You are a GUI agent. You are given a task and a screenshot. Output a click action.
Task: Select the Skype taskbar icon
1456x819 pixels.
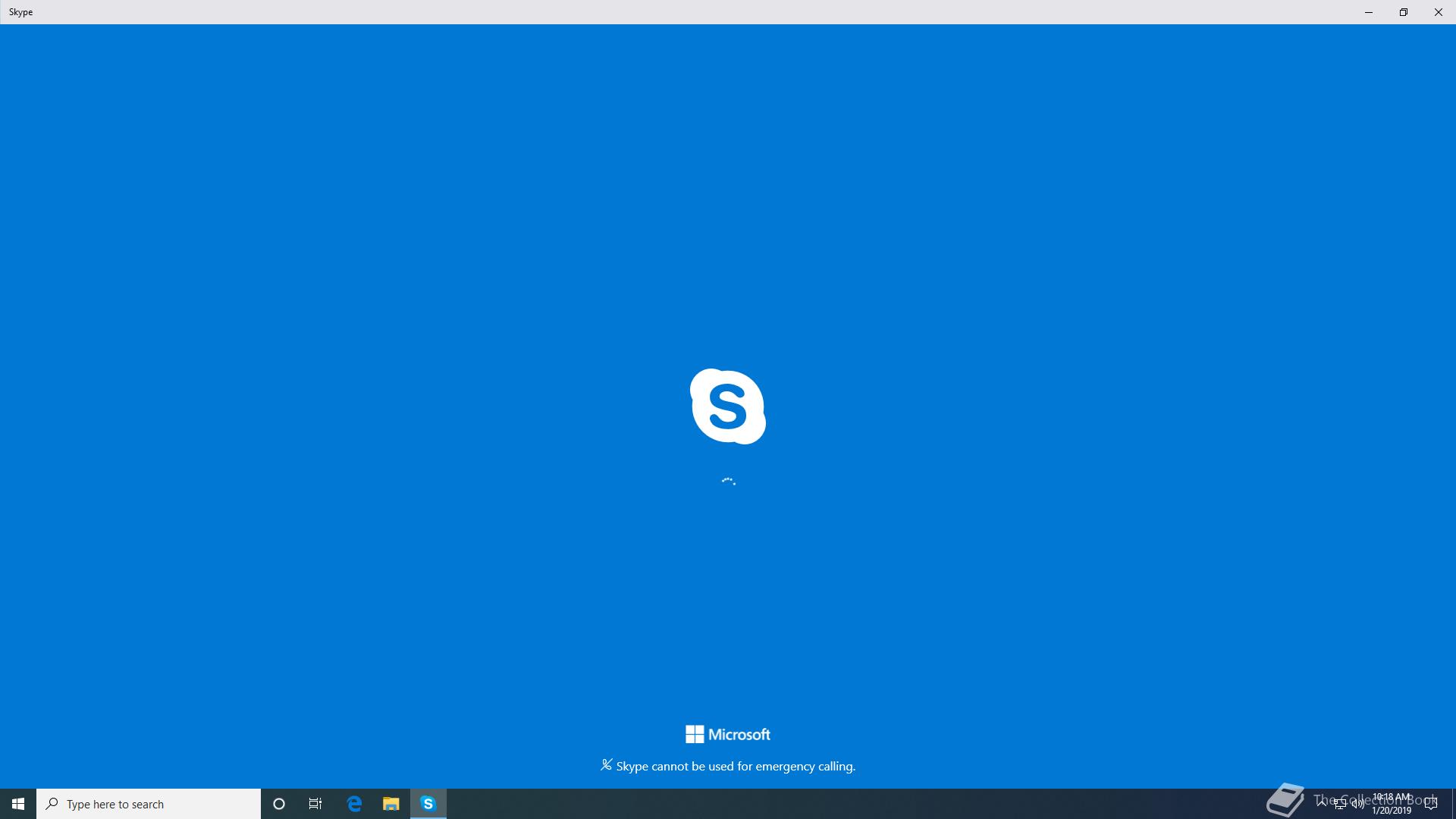click(x=428, y=804)
